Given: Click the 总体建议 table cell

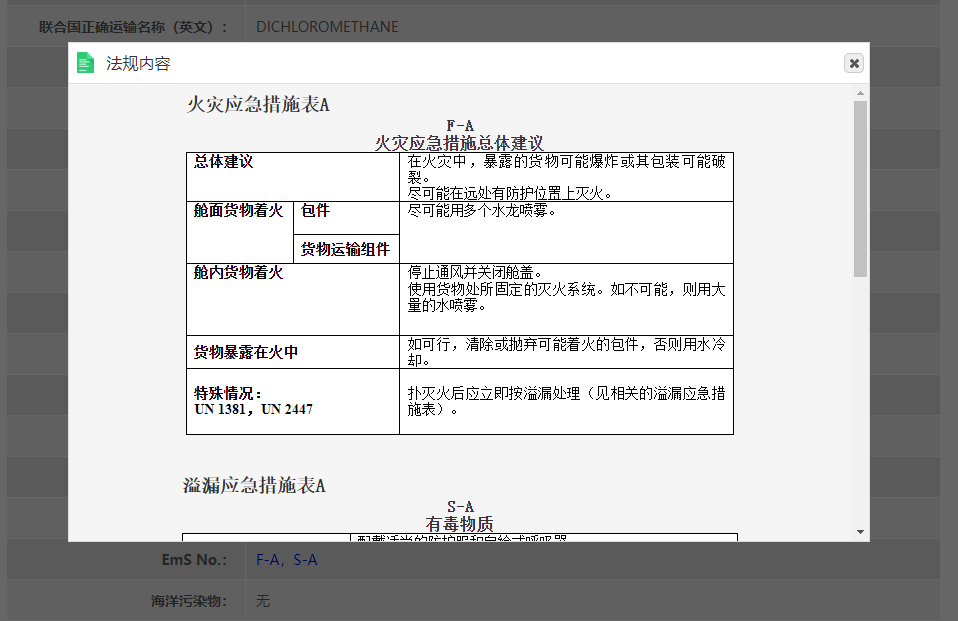Looking at the screenshot, I should [293, 177].
